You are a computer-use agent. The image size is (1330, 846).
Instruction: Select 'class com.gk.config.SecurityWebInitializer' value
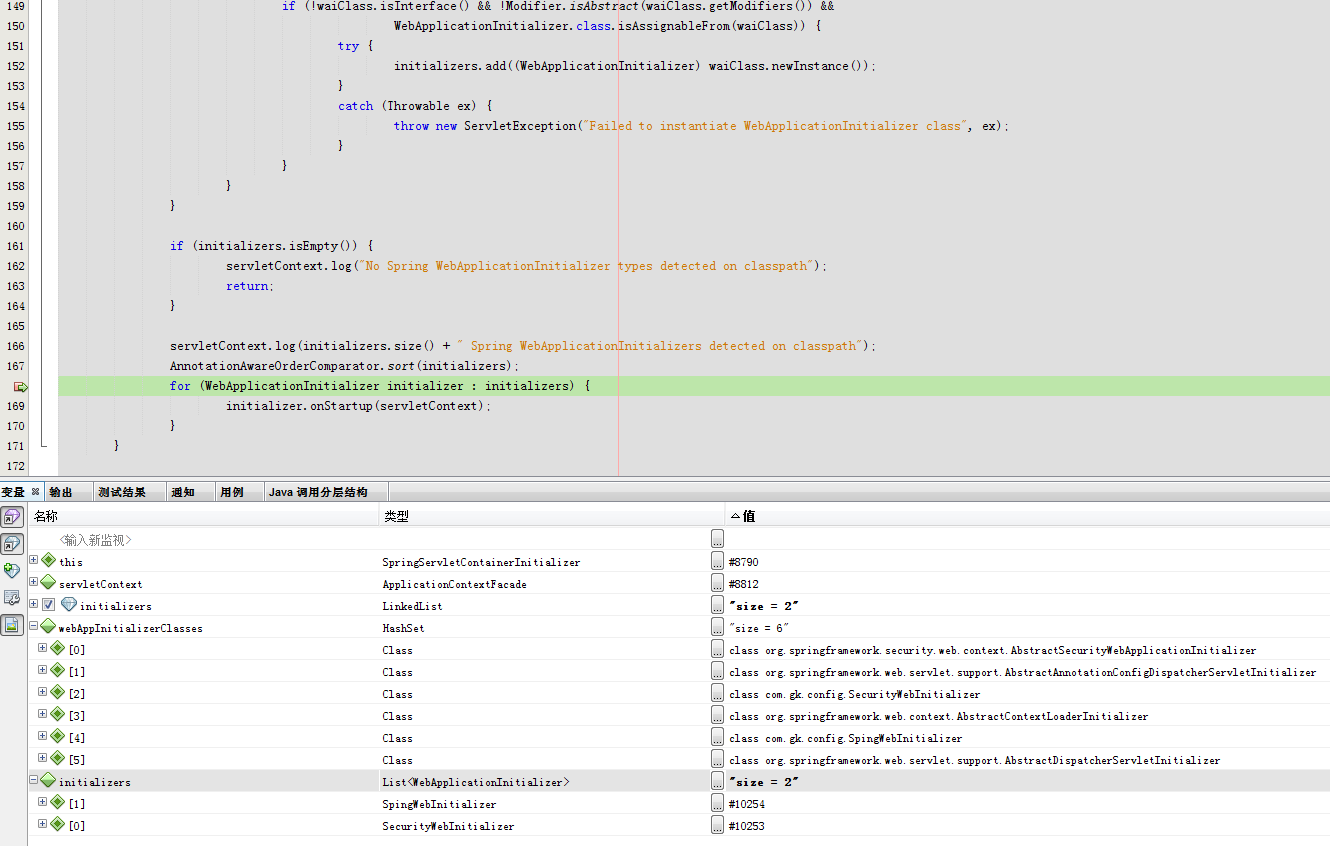pos(855,694)
